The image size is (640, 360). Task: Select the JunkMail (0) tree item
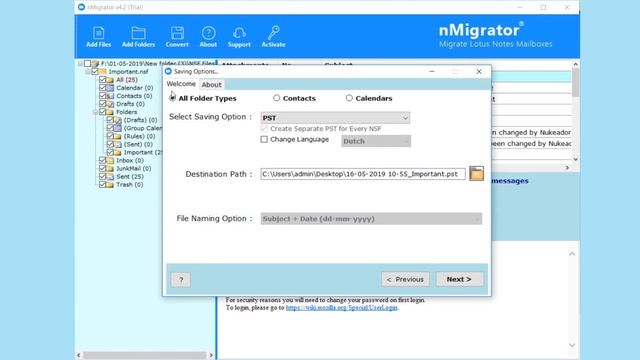point(133,169)
